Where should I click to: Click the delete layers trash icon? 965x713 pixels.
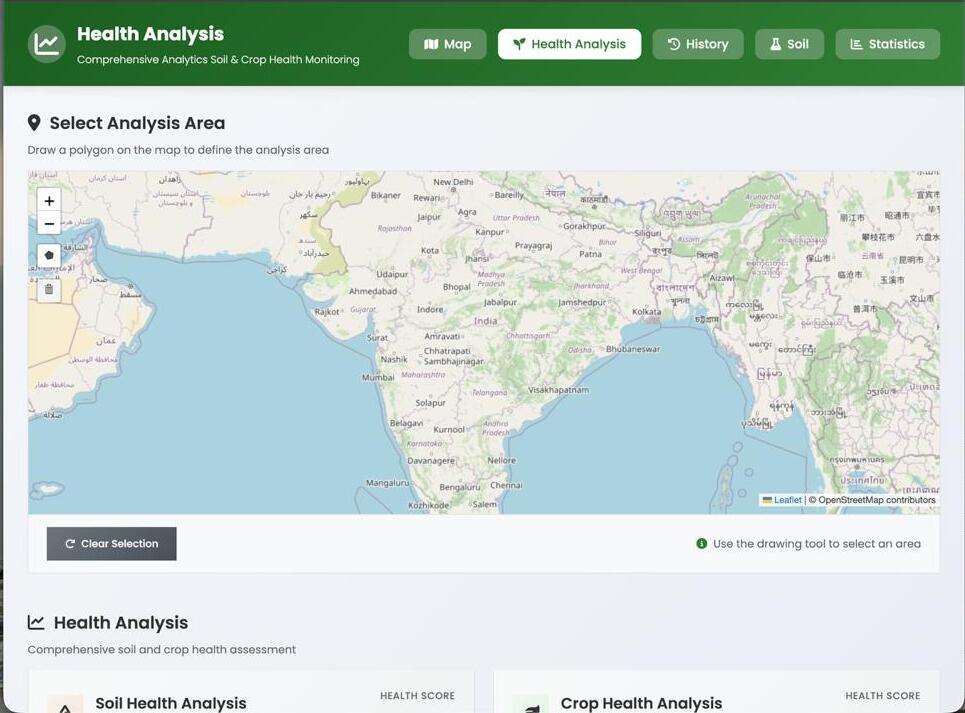point(49,289)
